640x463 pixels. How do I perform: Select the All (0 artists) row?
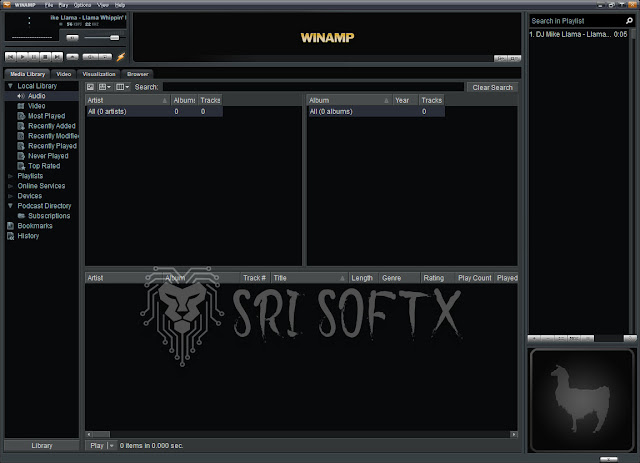154,111
